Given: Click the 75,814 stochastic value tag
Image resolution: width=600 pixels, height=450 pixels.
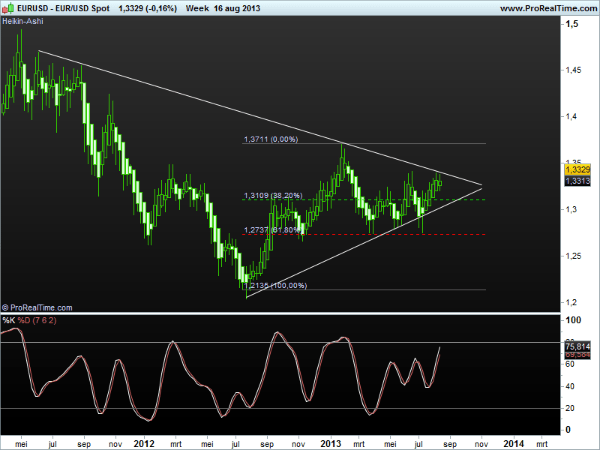Looking at the screenshot, I should [x=577, y=347].
